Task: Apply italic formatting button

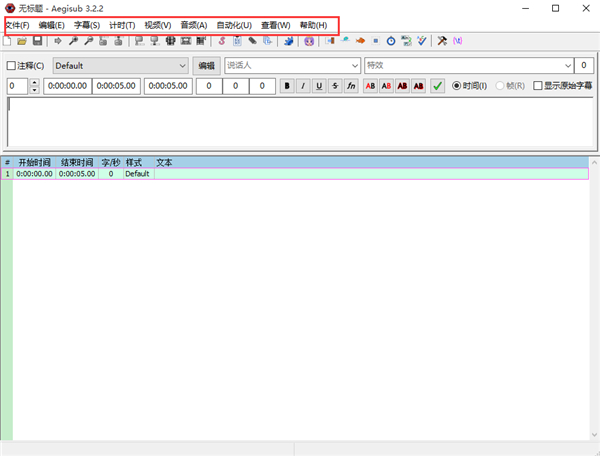Action: pyautogui.click(x=303, y=86)
